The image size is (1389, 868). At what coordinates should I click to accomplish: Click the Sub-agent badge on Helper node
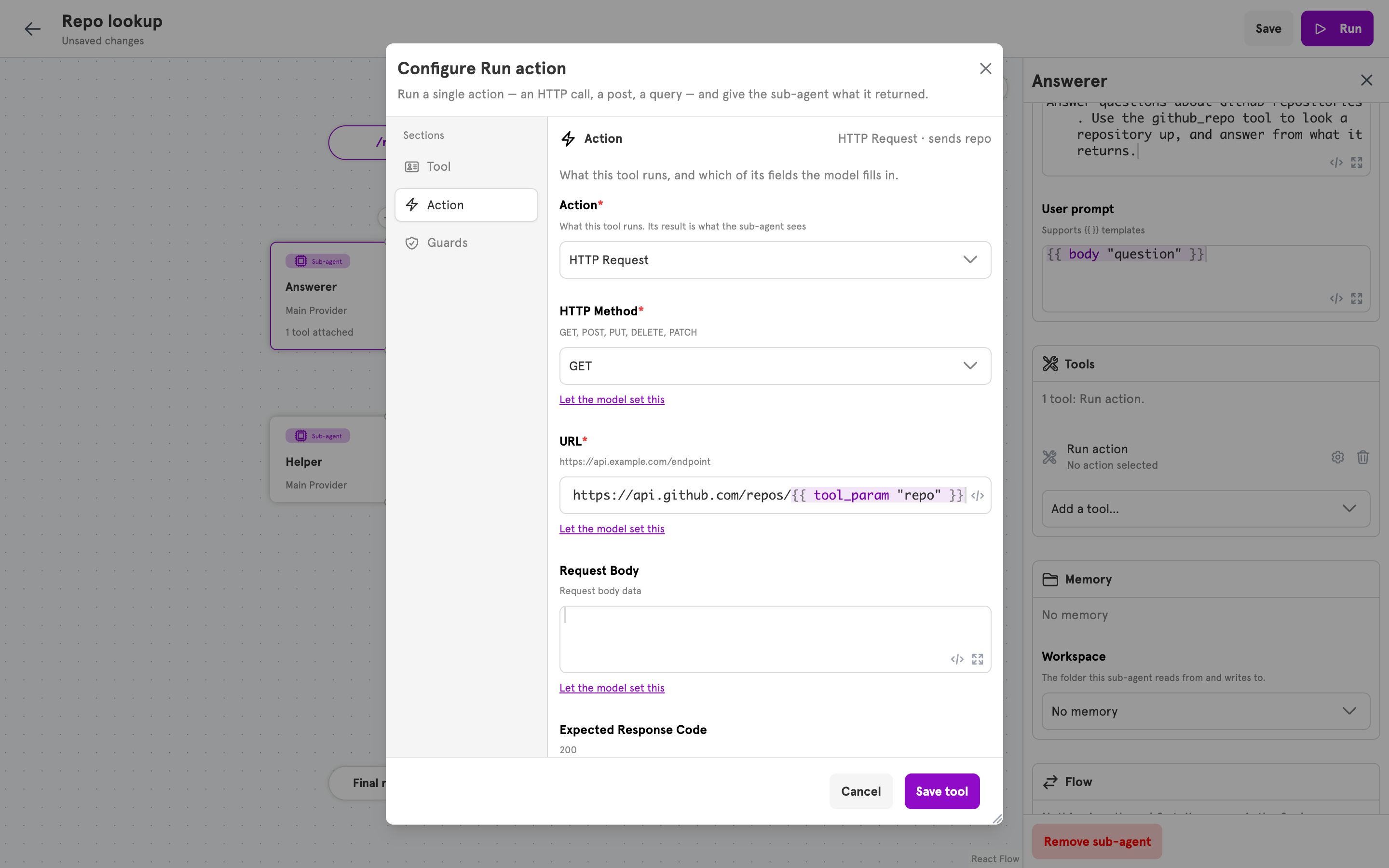point(317,436)
